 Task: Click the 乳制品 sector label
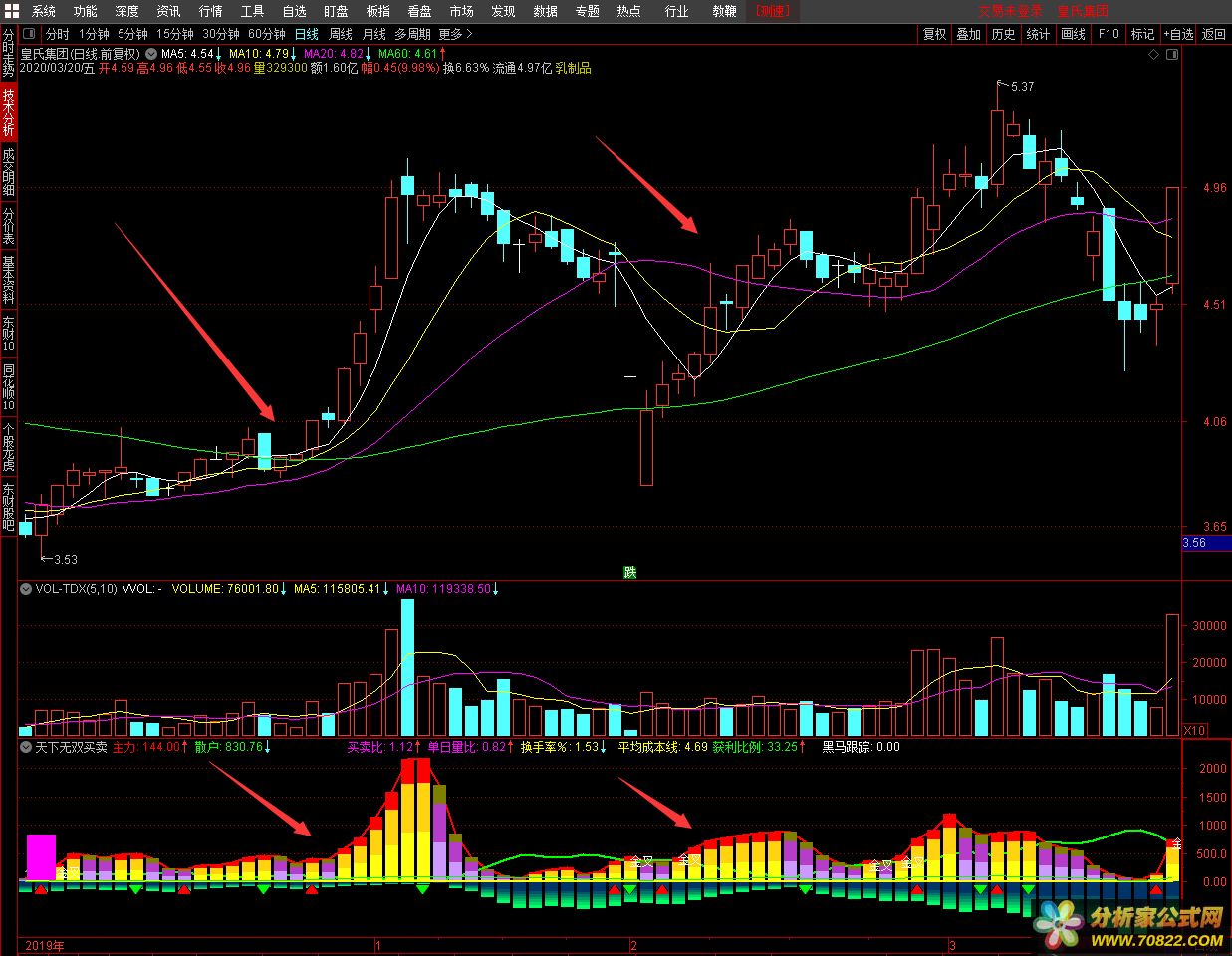click(573, 68)
